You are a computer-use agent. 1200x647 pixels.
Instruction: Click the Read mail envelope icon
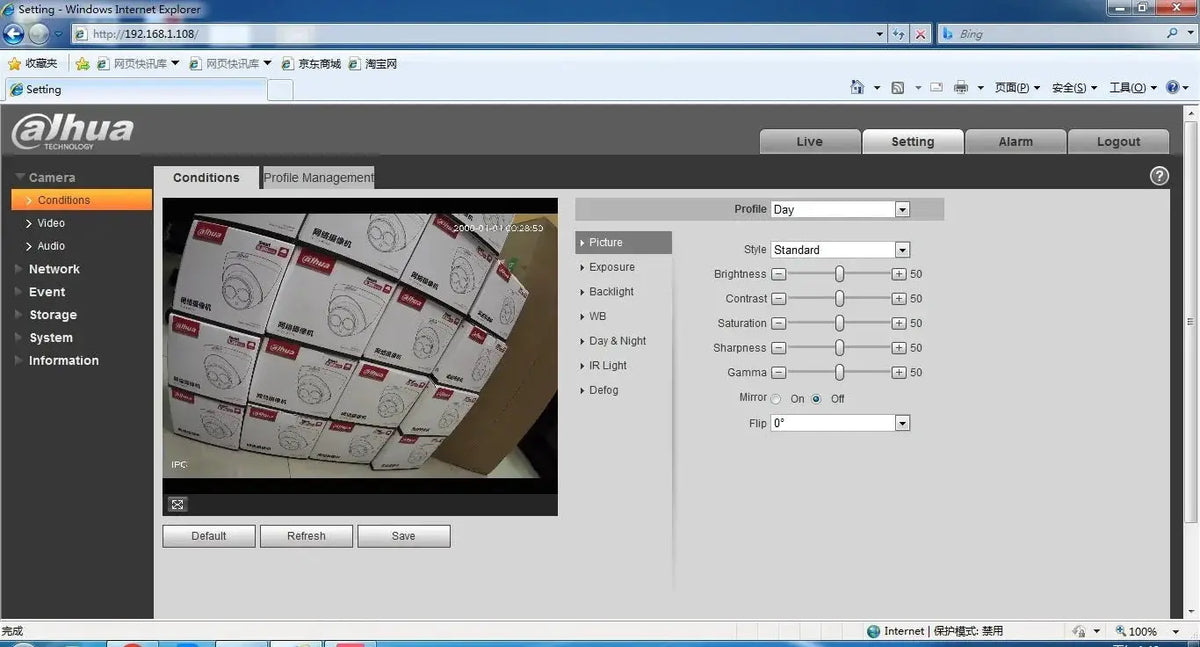point(936,88)
